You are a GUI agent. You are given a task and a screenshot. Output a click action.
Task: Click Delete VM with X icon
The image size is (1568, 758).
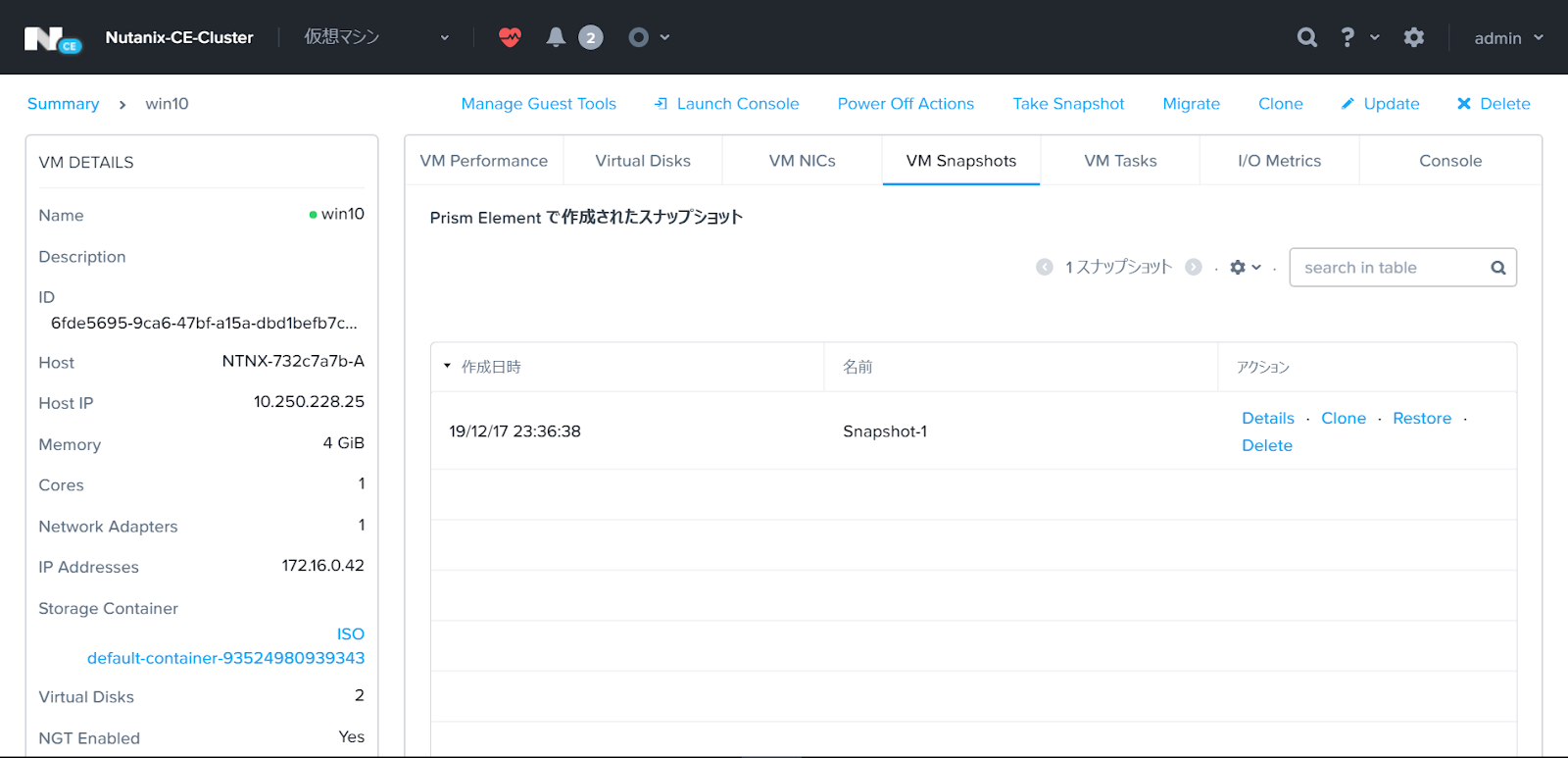[x=1494, y=104]
